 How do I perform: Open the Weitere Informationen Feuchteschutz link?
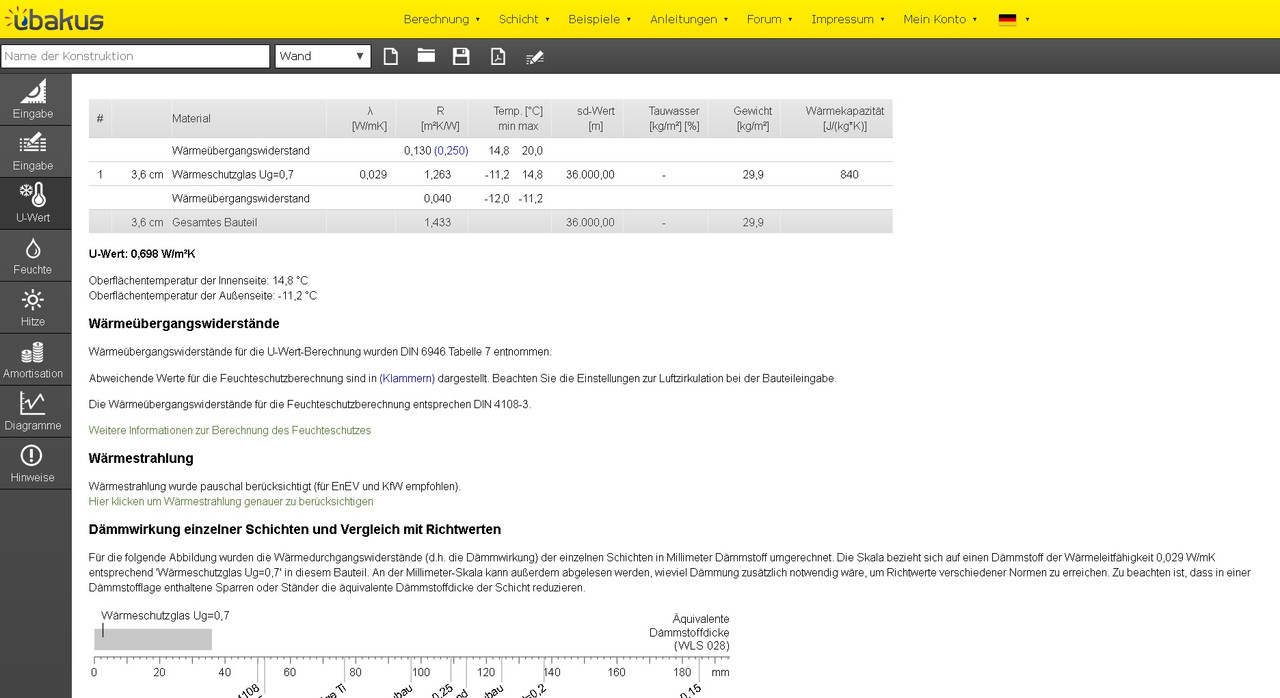point(230,431)
